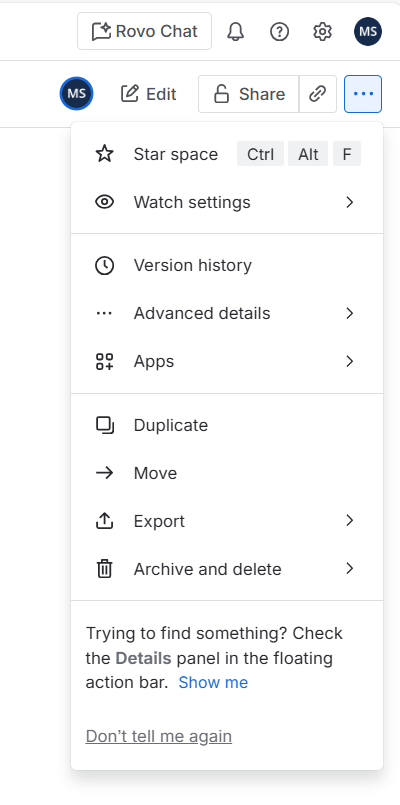
Task: Open the notifications bell icon
Action: click(235, 32)
